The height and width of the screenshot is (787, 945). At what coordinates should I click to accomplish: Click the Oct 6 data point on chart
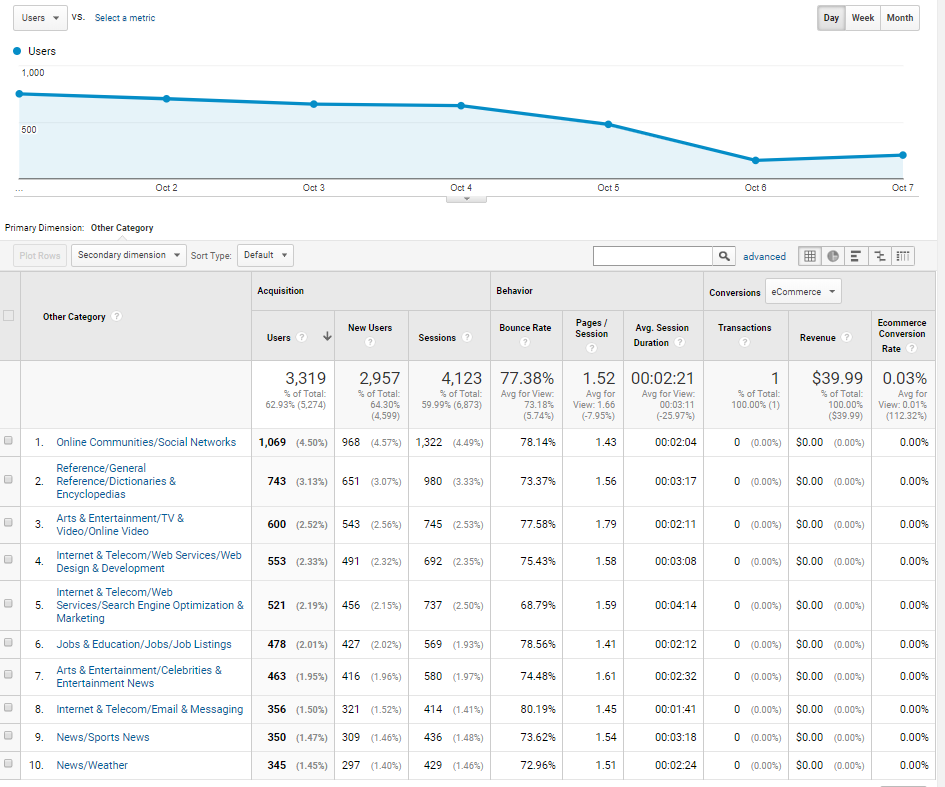pos(755,160)
